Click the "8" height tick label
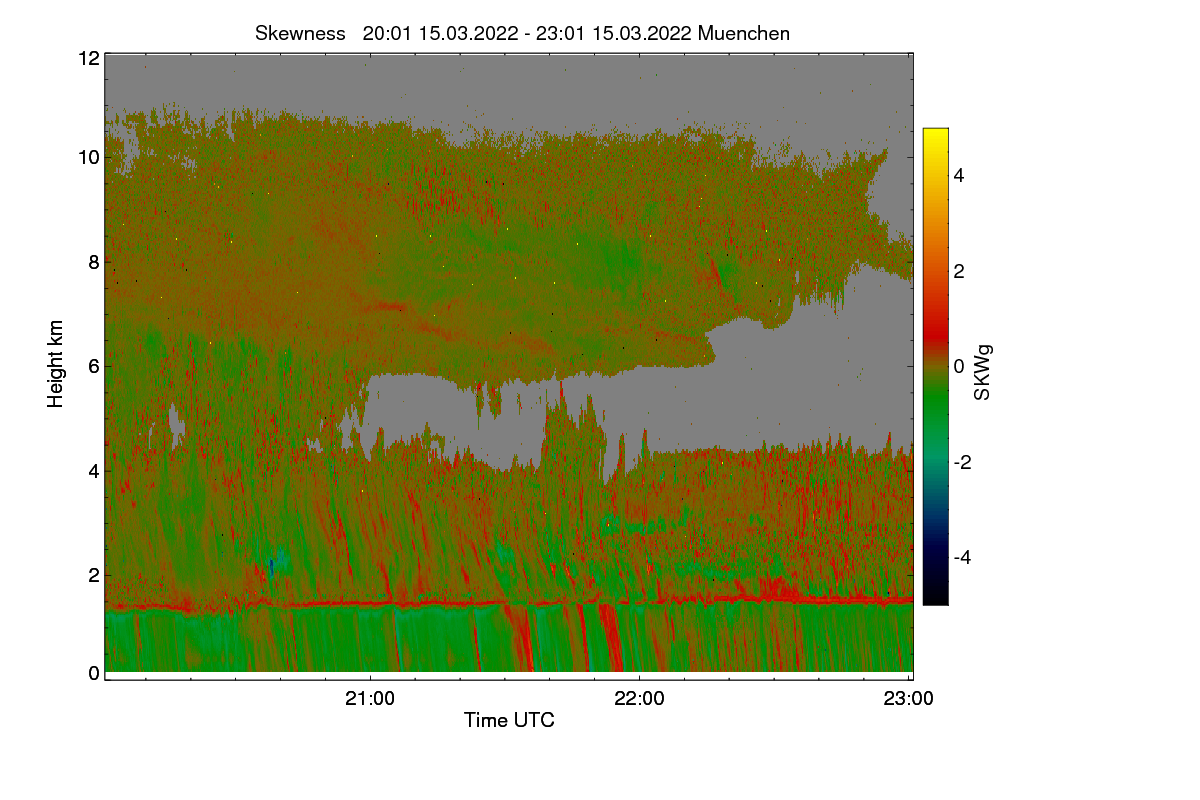The image size is (1200, 800). point(94,262)
